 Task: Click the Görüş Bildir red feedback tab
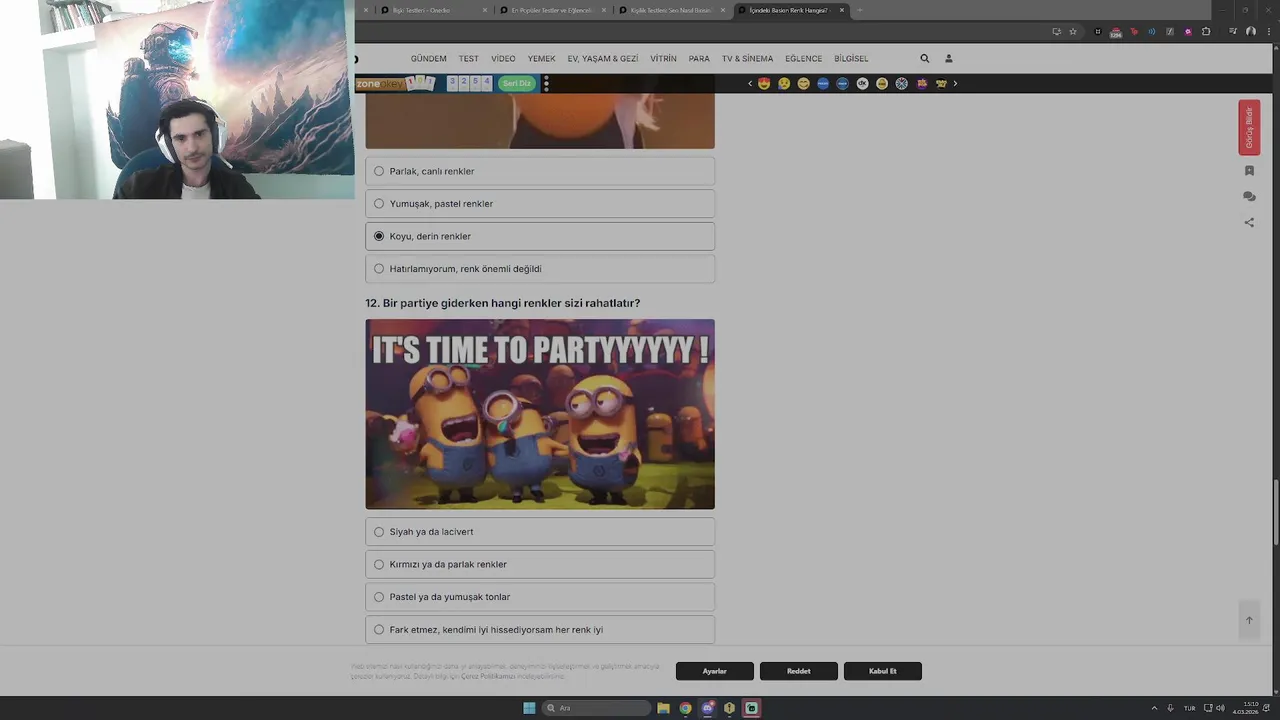coord(1249,127)
